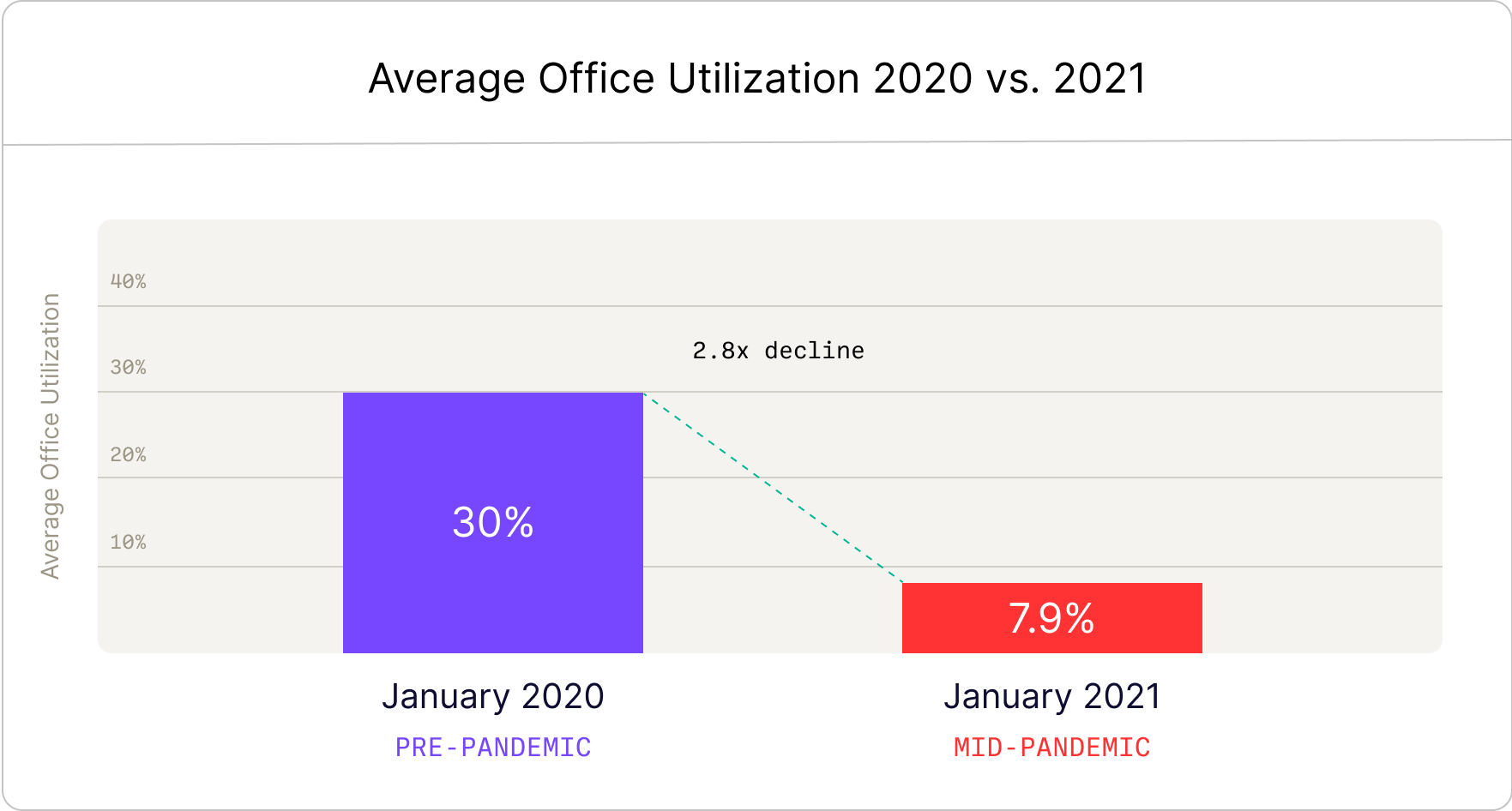Click the chart title text

point(756,79)
